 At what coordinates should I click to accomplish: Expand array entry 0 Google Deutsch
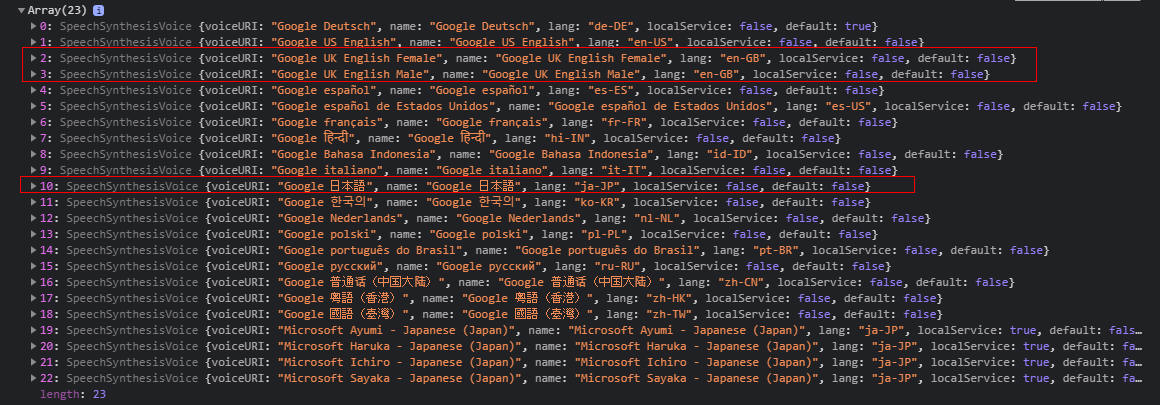(34, 26)
